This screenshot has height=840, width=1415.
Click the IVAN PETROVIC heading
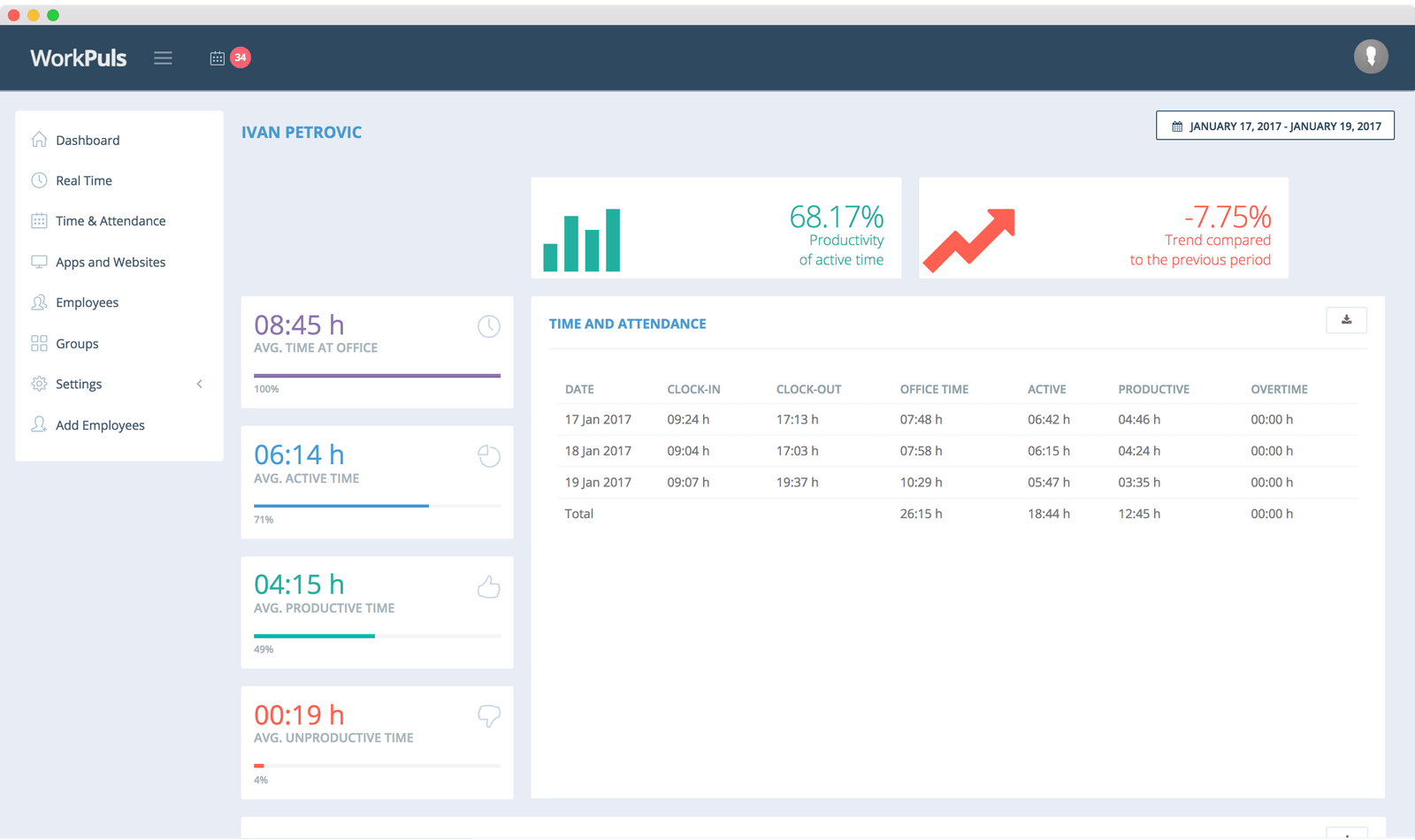coord(302,133)
